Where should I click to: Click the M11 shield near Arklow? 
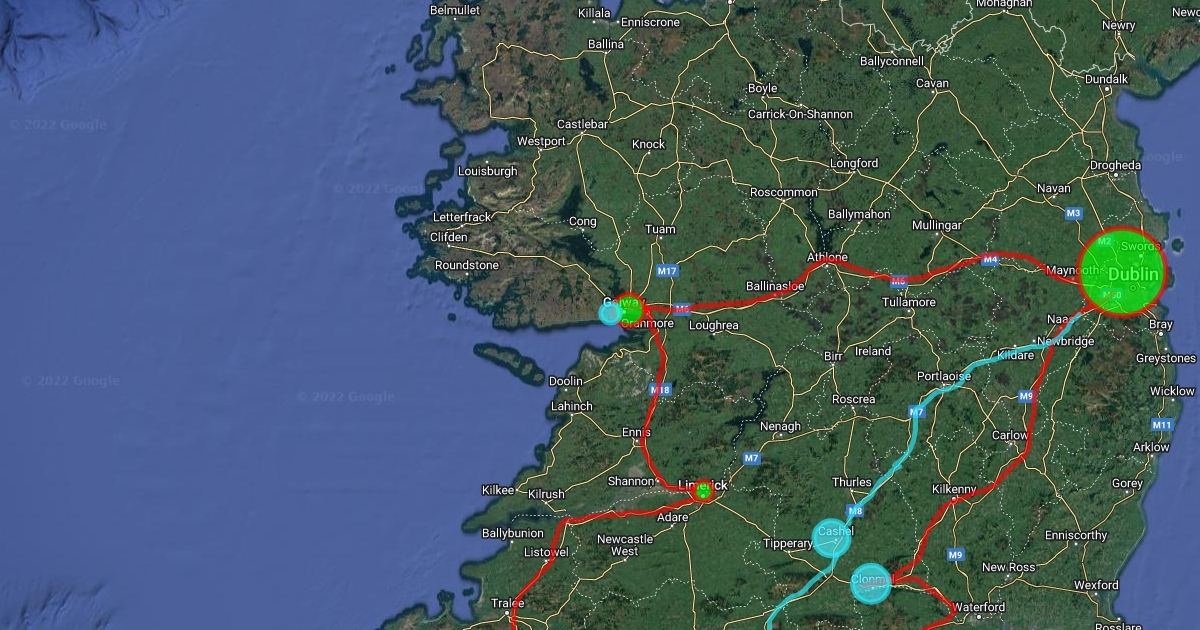coord(1161,424)
